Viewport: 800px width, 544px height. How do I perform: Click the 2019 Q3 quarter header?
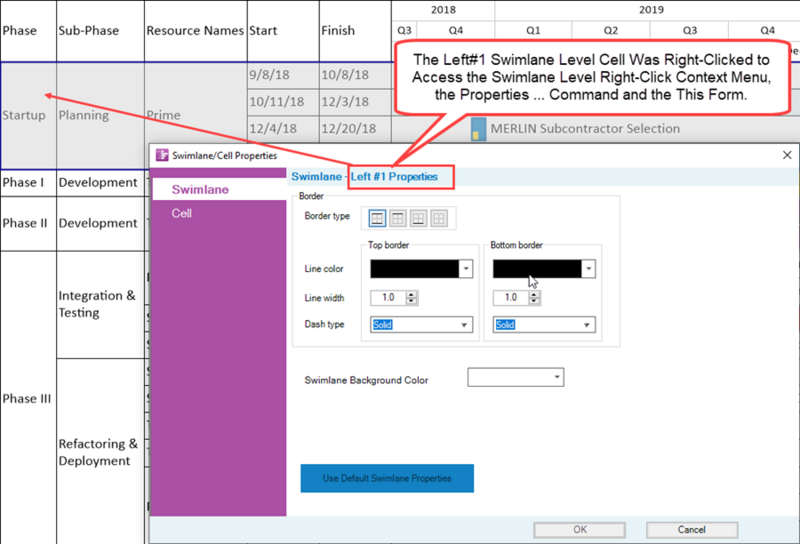(x=689, y=31)
